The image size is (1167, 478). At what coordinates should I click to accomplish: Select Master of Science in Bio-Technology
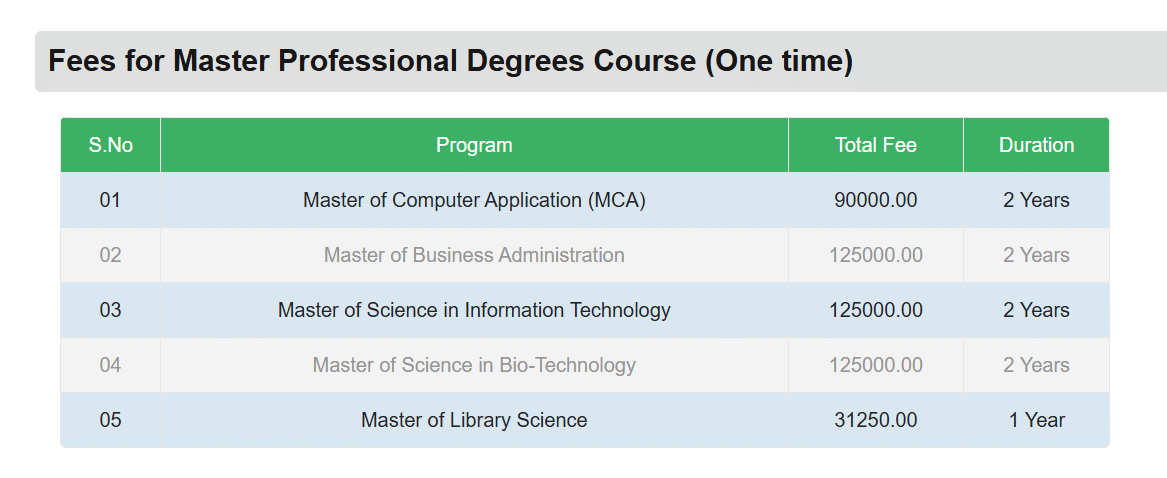[x=474, y=365]
